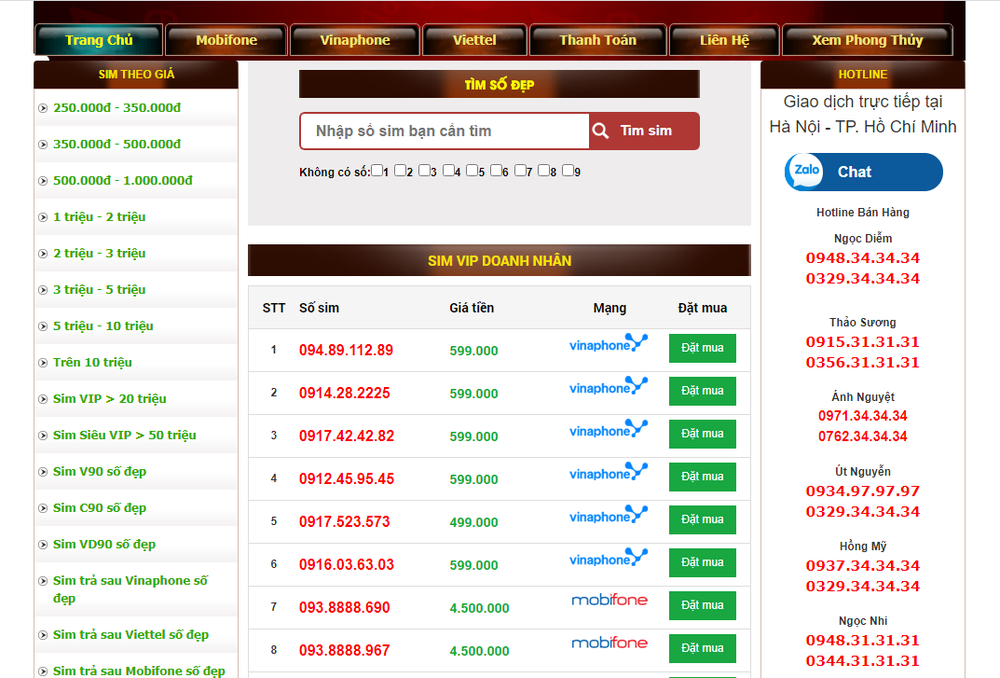Click hotline number 0948.34.34.34
Viewport: 1000px width, 678px height.
click(862, 258)
